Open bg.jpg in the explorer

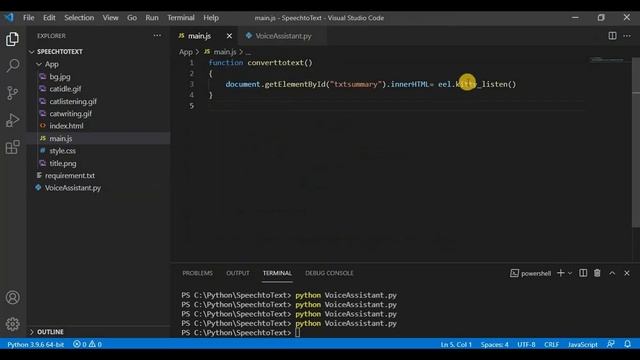[x=60, y=76]
